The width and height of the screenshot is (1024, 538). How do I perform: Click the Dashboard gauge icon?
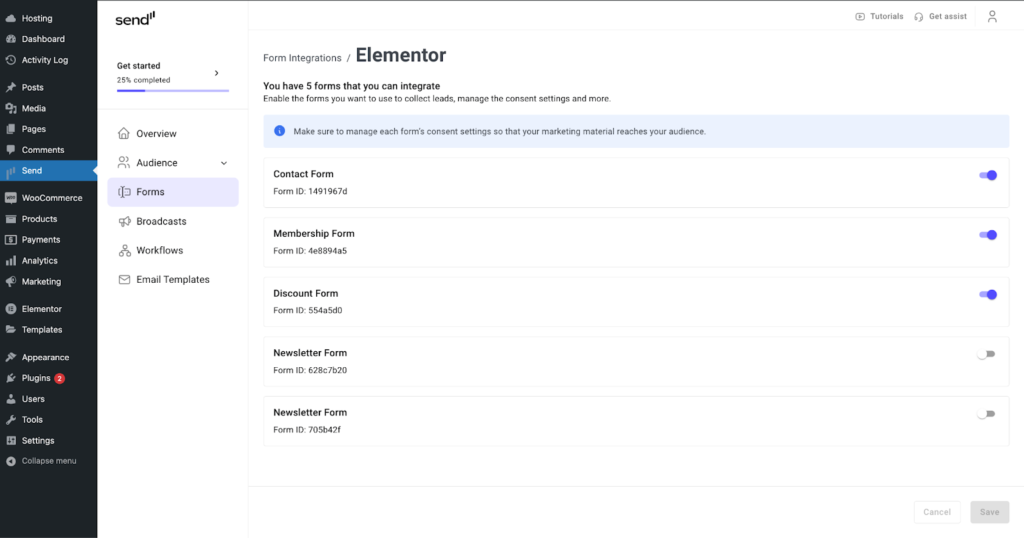pos(10,39)
